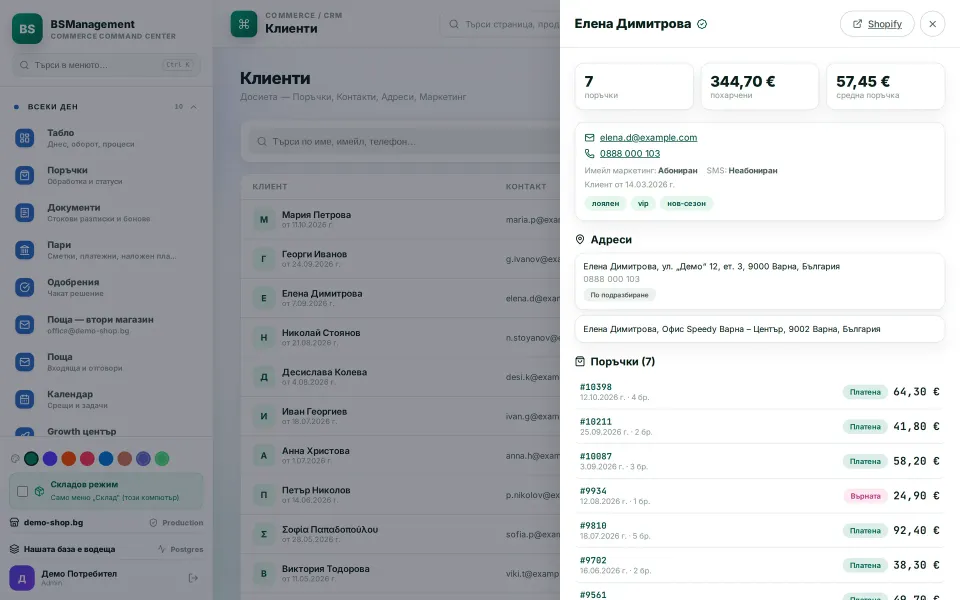The image size is (960, 600).
Task: Open returned order #9934
Action: point(759,495)
